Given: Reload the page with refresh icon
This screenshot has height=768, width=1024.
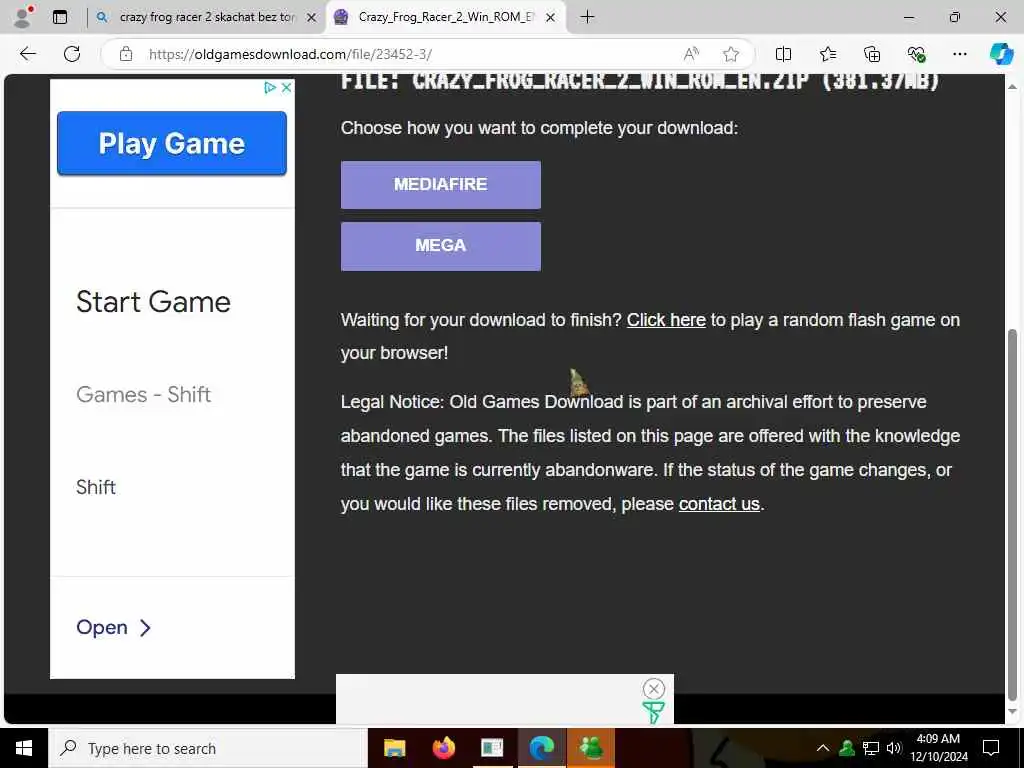Looking at the screenshot, I should pyautogui.click(x=72, y=54).
